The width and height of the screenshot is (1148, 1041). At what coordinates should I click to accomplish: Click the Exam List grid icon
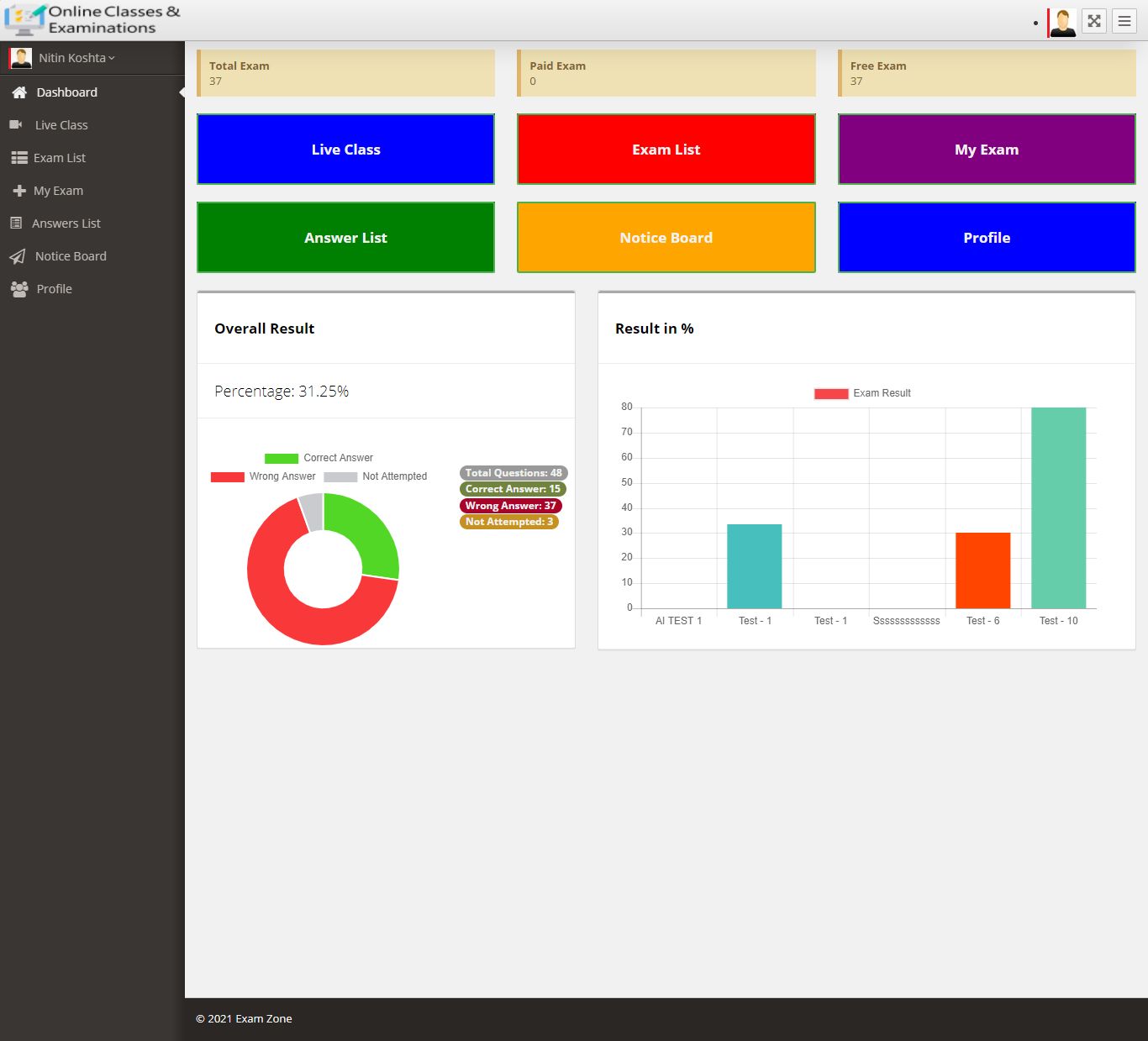(19, 158)
